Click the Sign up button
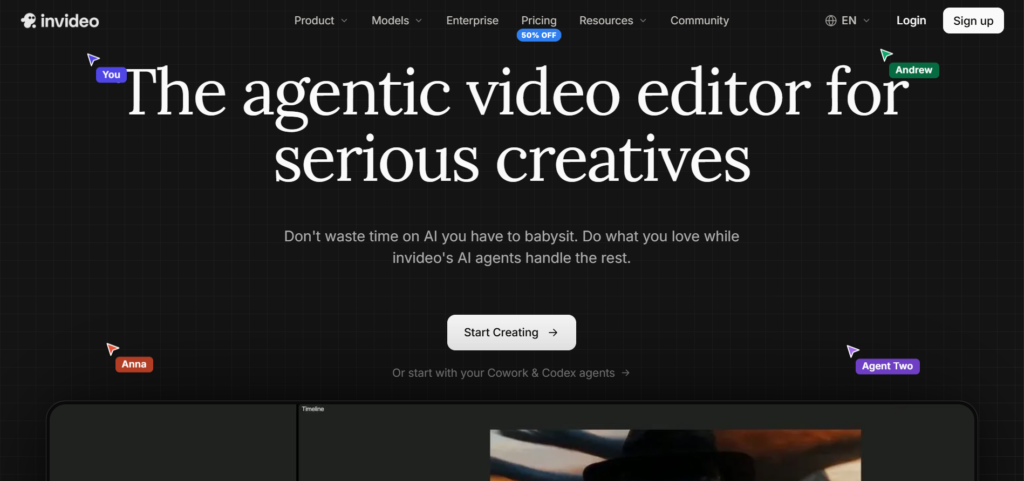The height and width of the screenshot is (481, 1024). pyautogui.click(x=973, y=21)
